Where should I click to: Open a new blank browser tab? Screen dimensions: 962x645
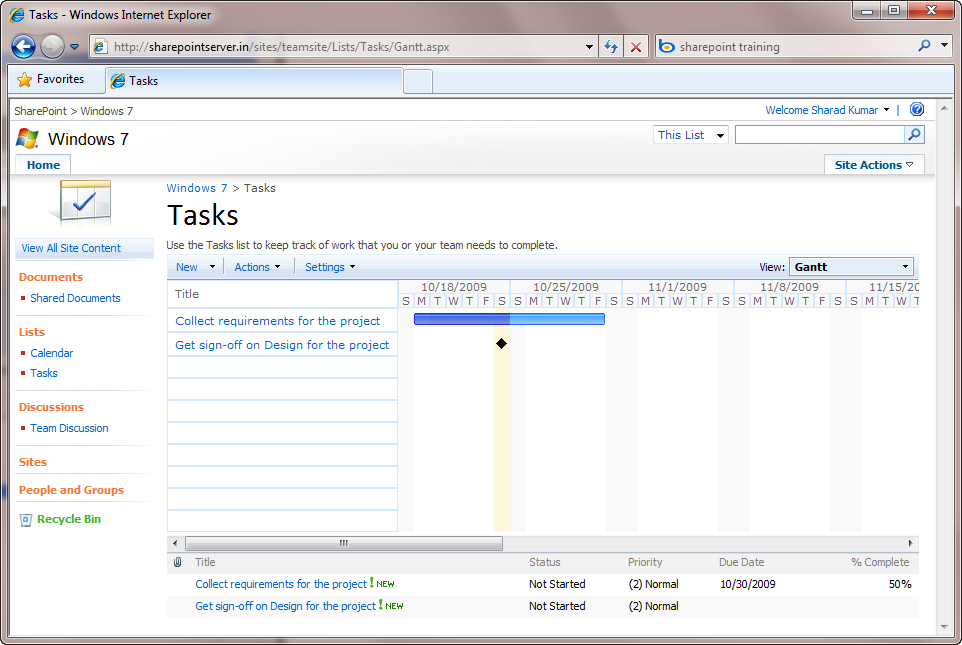tap(418, 82)
